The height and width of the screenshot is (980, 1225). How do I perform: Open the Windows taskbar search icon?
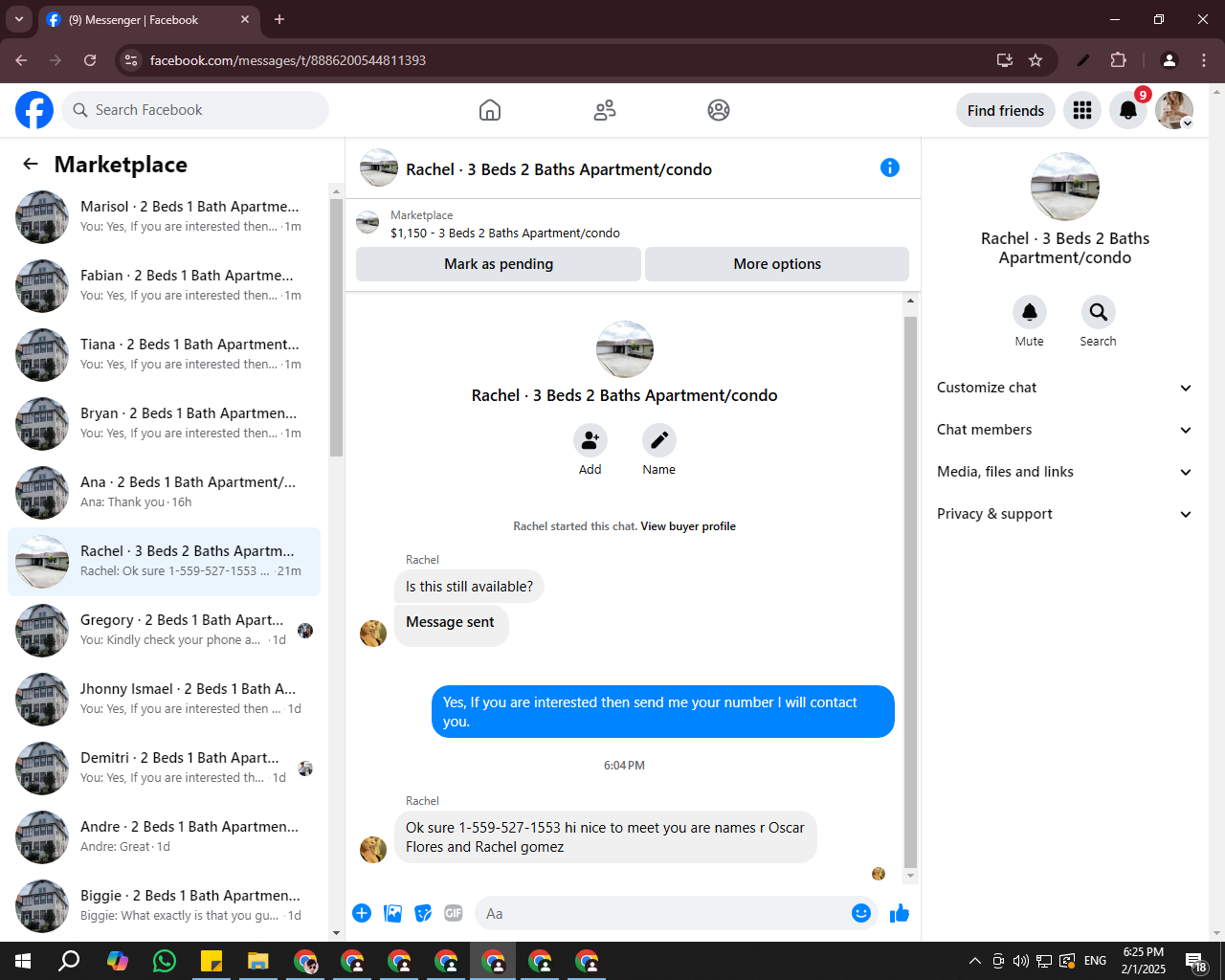[69, 961]
